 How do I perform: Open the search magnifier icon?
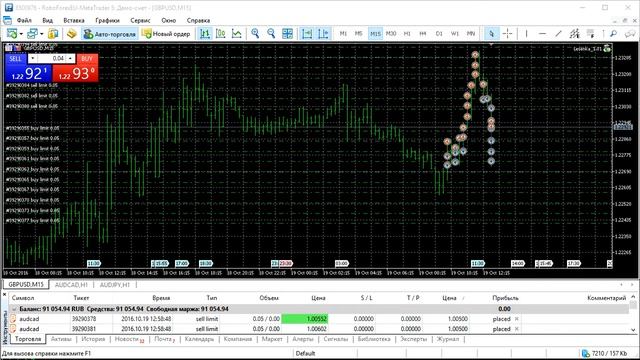[x=613, y=33]
